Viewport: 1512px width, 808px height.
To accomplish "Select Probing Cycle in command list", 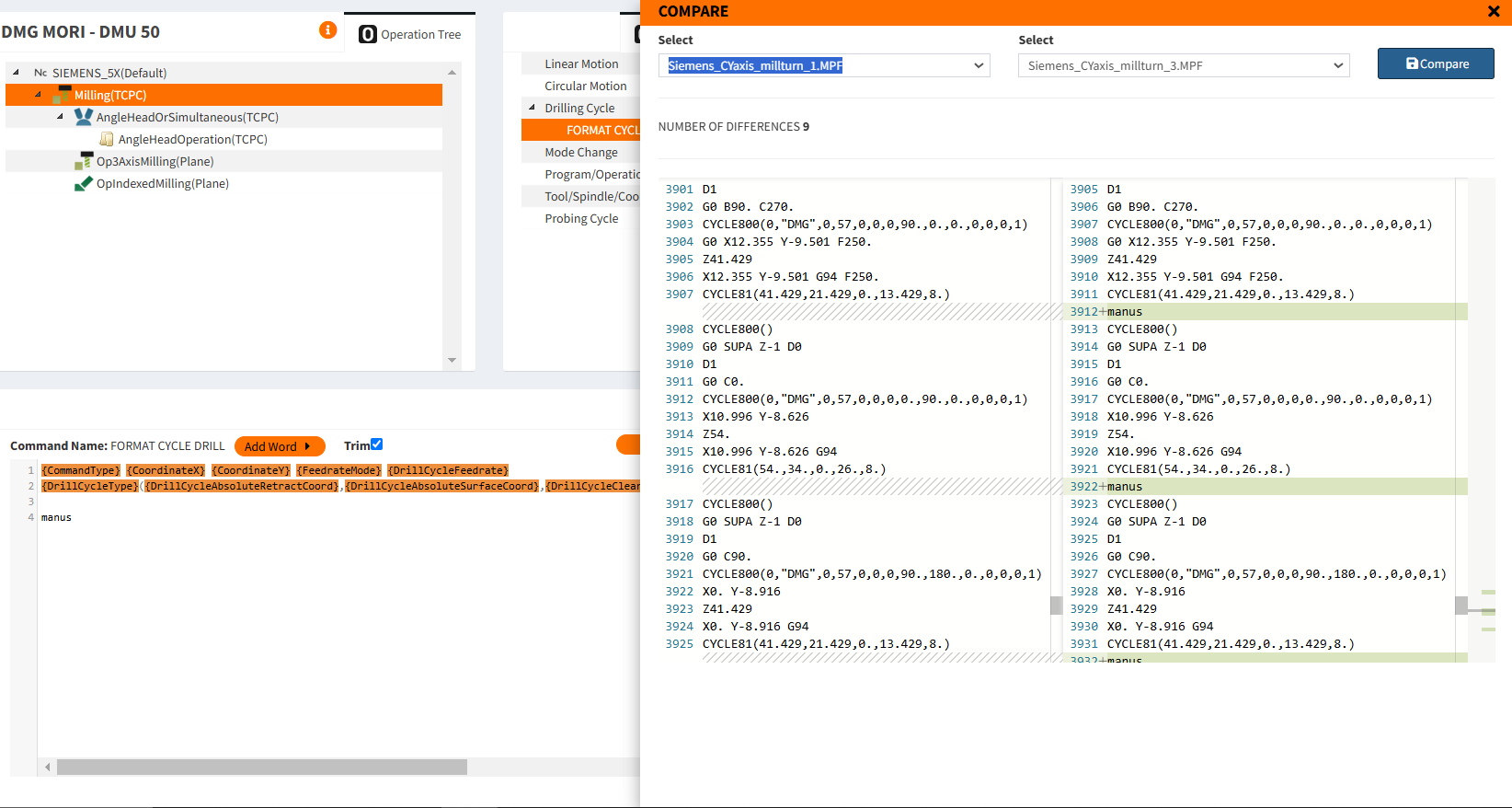I will (x=581, y=218).
